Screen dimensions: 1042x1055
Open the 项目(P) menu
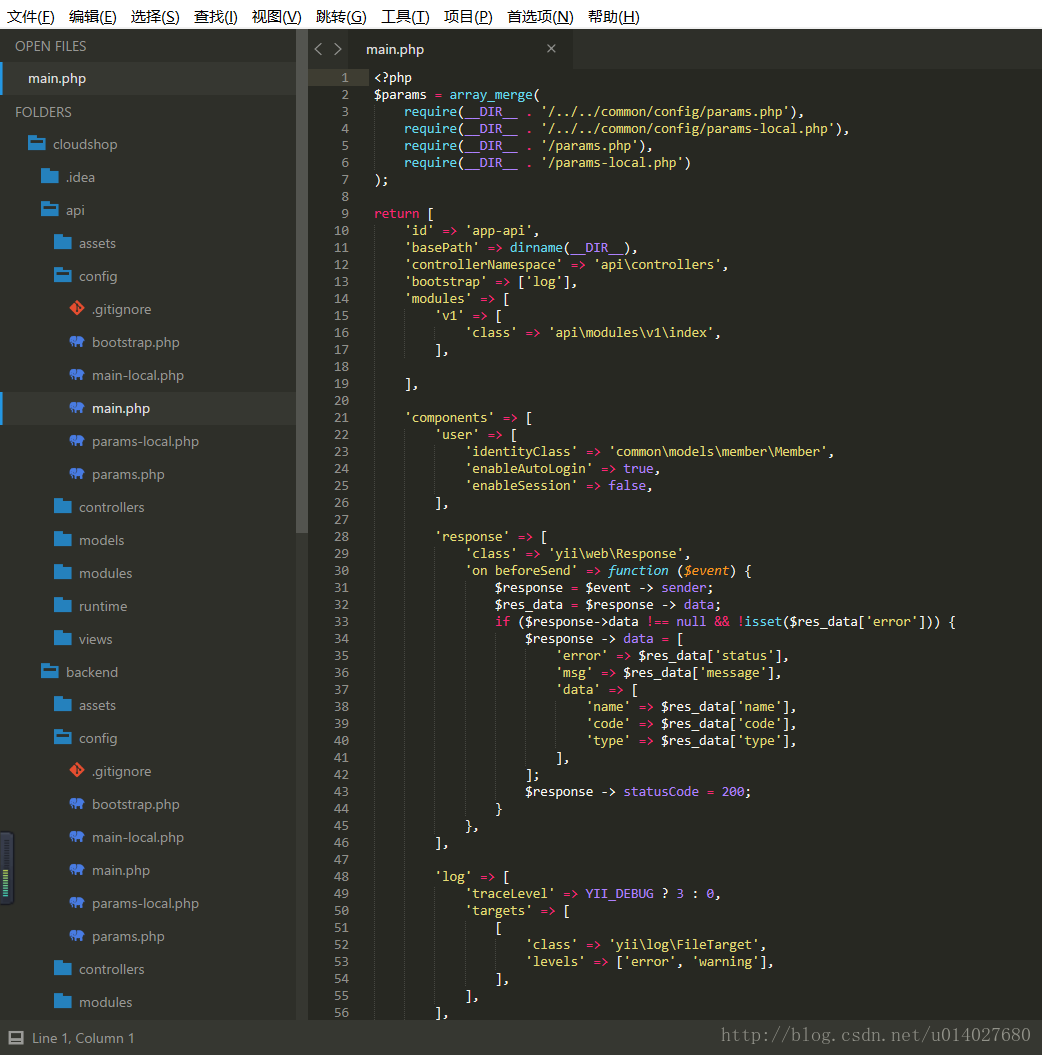click(468, 16)
